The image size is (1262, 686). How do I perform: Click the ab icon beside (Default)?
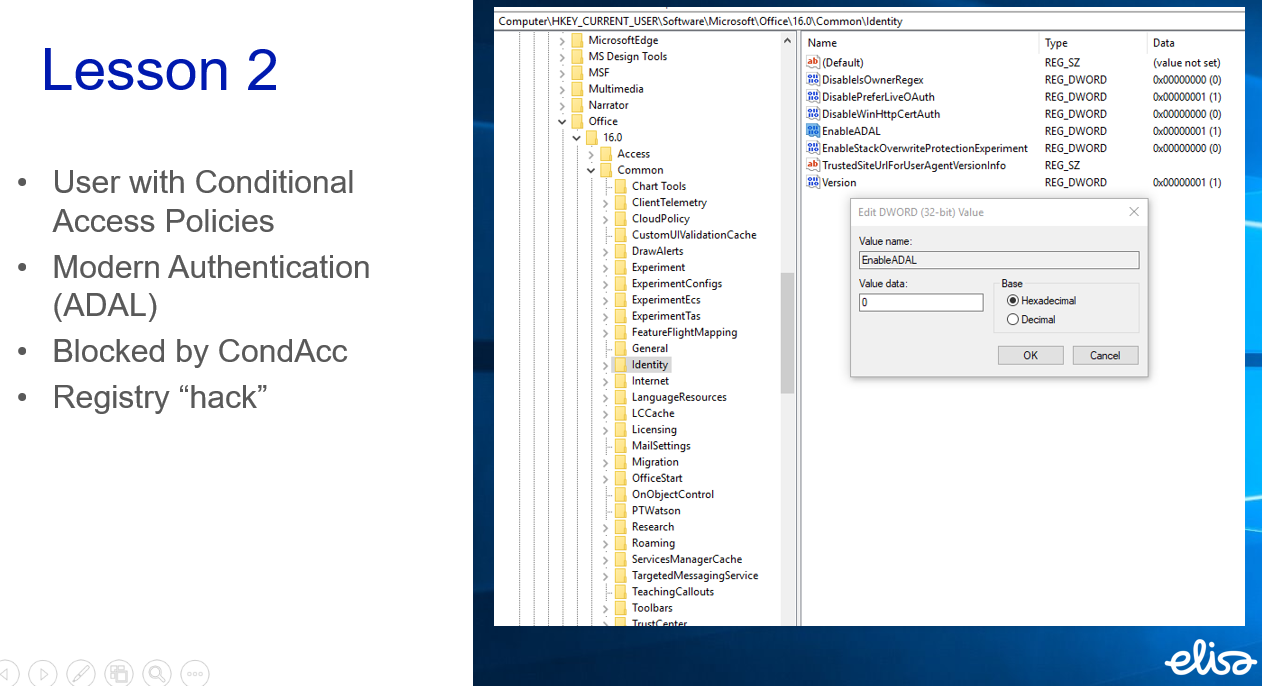tap(813, 62)
